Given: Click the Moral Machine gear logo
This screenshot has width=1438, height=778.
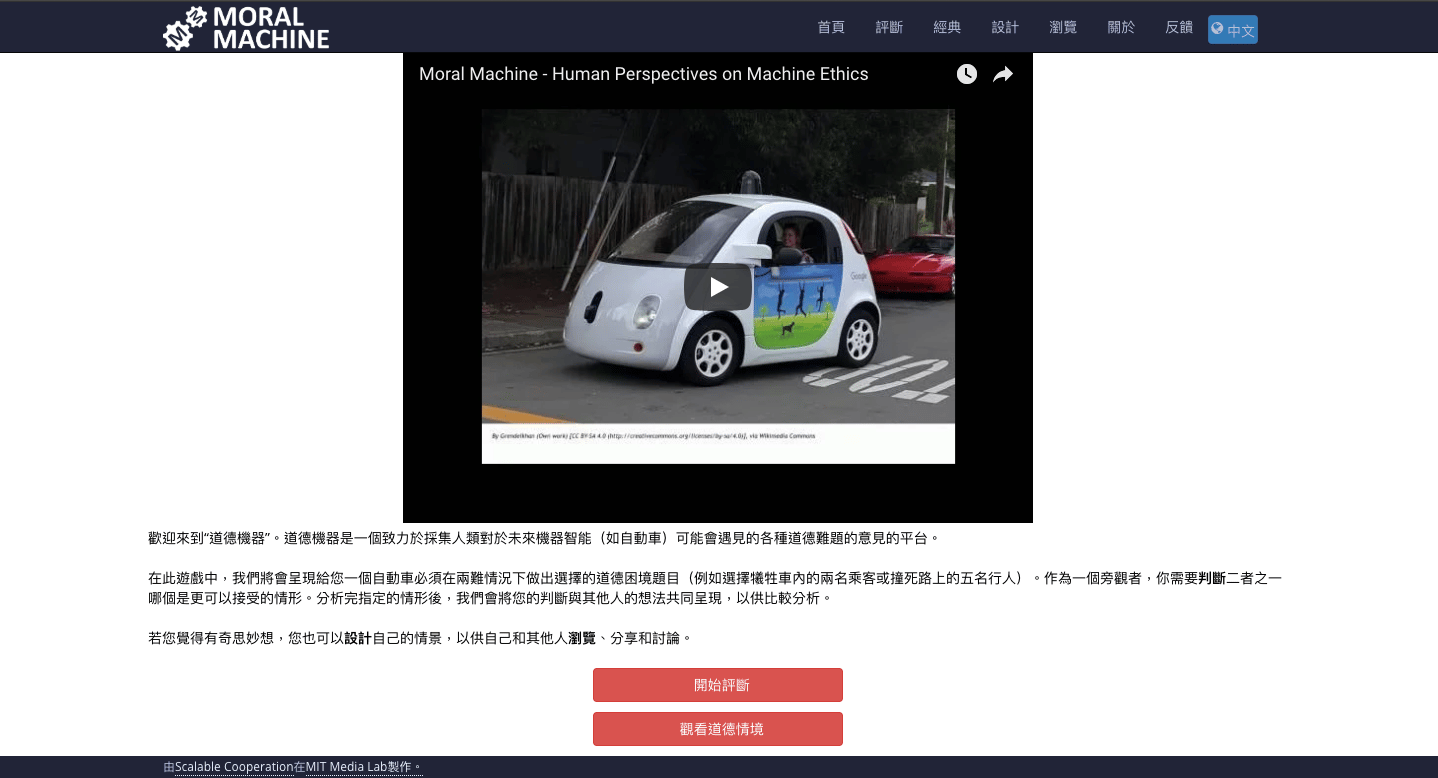Looking at the screenshot, I should pyautogui.click(x=185, y=28).
